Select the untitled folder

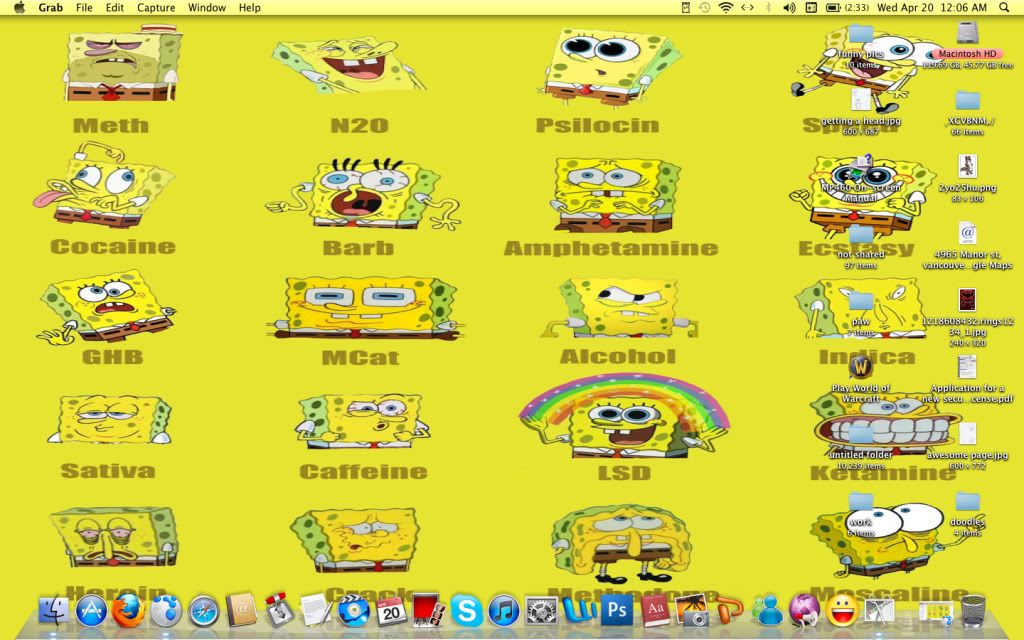tap(861, 435)
